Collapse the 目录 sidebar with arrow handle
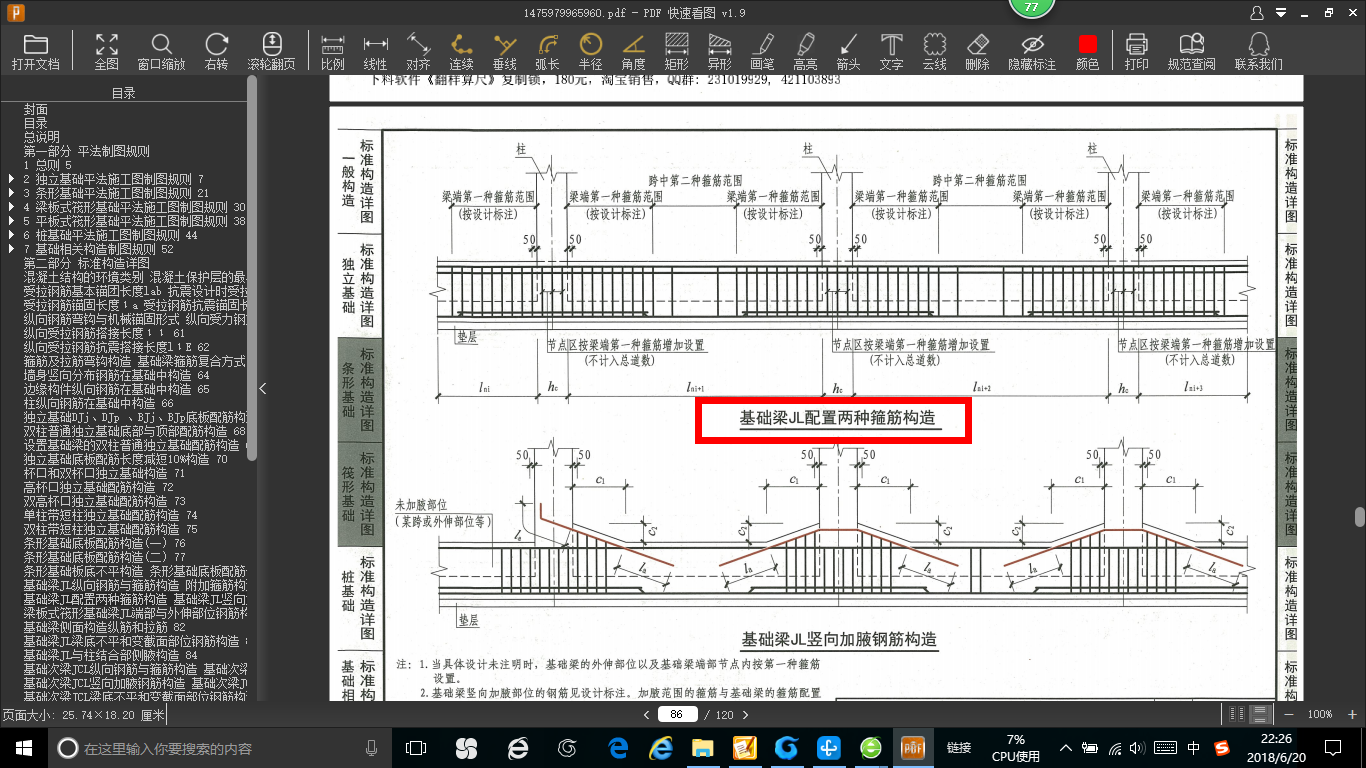This screenshot has height=768, width=1366. (x=262, y=388)
